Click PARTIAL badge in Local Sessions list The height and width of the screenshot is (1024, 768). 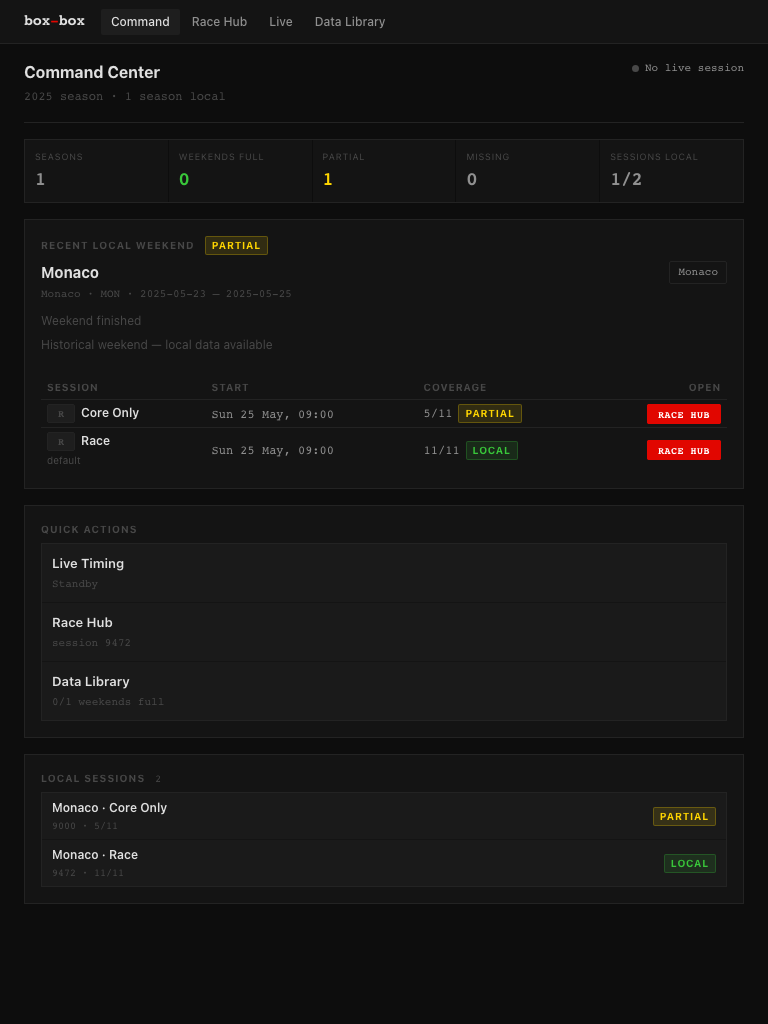click(x=684, y=816)
